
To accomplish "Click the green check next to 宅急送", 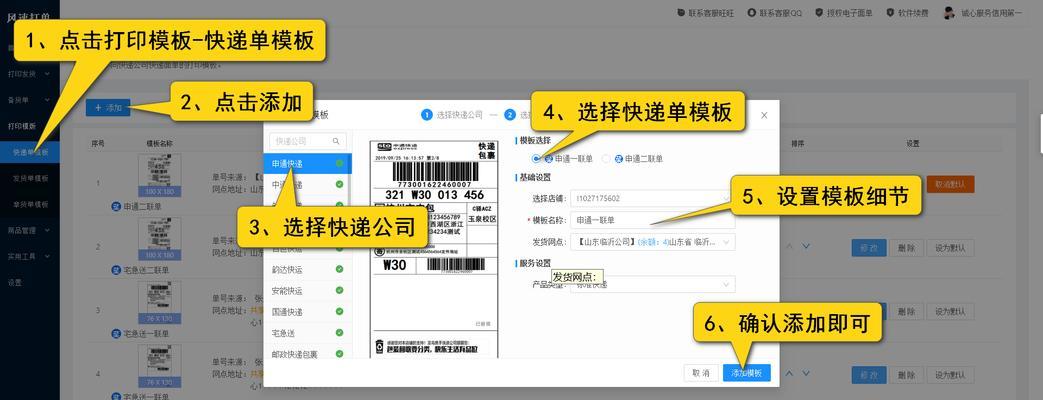I will click(x=340, y=333).
